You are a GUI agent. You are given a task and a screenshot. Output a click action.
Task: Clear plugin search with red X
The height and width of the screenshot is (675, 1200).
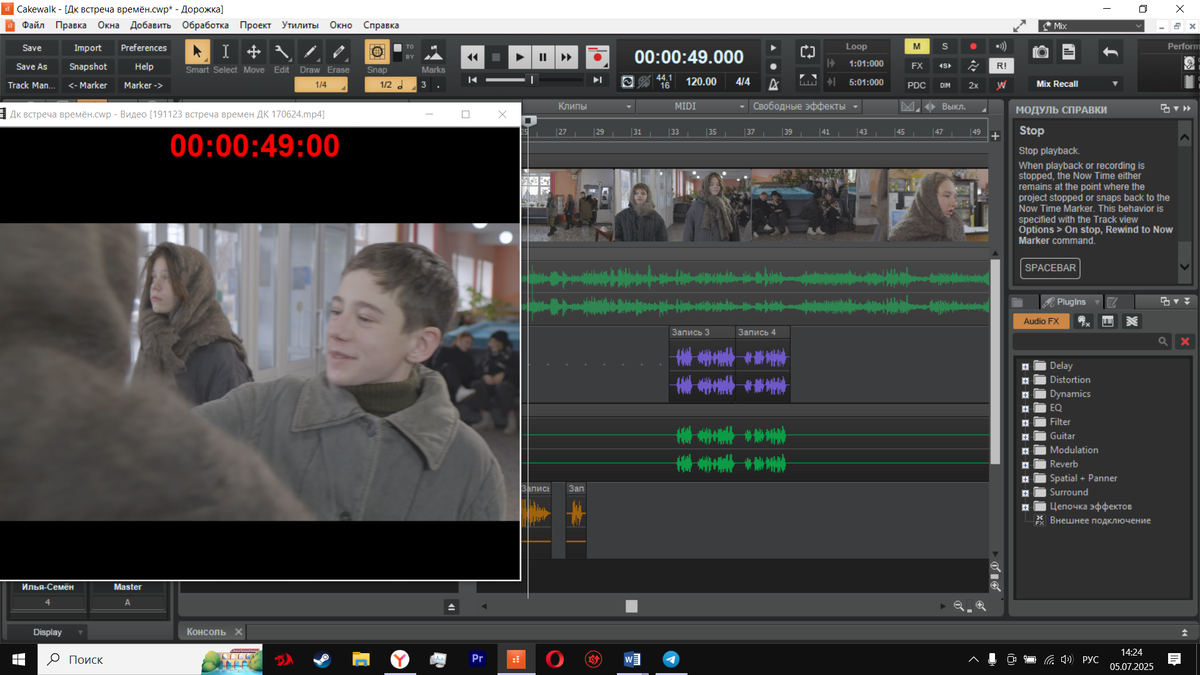1185,342
